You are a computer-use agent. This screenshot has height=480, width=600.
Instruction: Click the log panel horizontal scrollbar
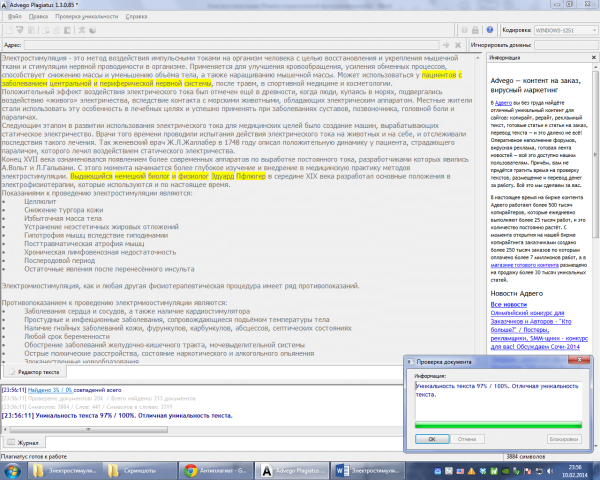point(88,430)
